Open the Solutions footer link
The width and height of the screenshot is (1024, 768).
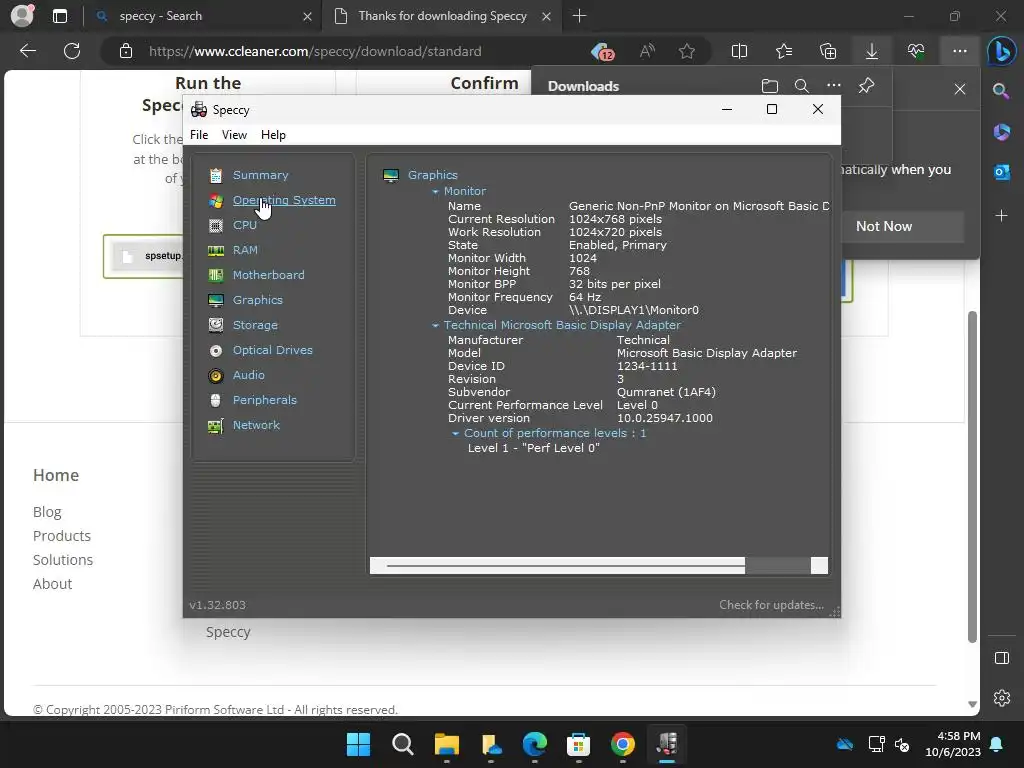(63, 560)
